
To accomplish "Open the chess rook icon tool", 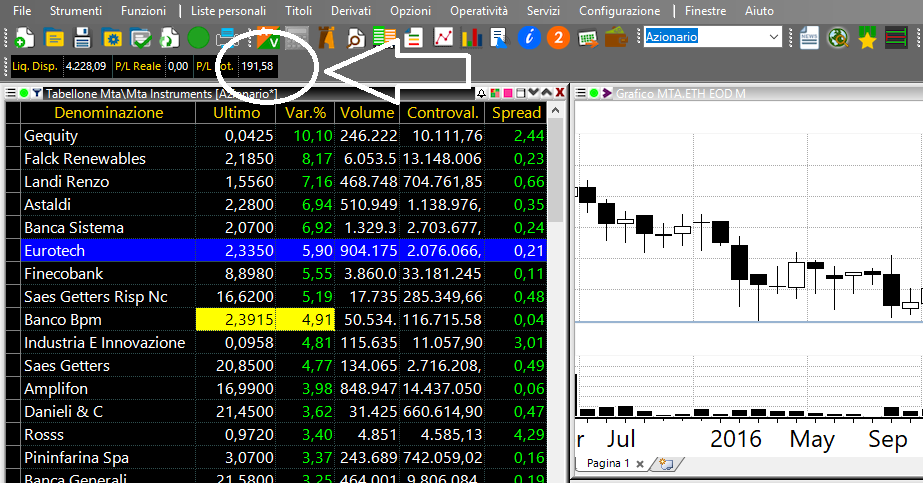I will [327, 38].
